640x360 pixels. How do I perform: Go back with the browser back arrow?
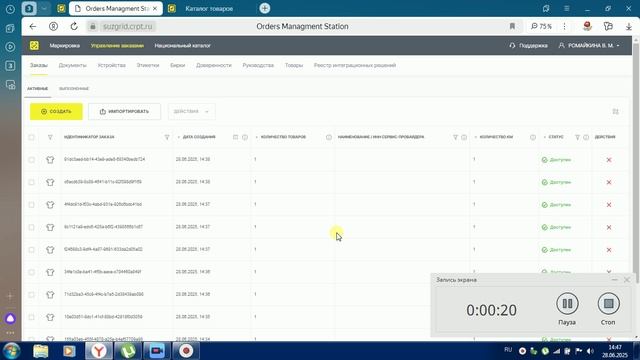click(33, 26)
